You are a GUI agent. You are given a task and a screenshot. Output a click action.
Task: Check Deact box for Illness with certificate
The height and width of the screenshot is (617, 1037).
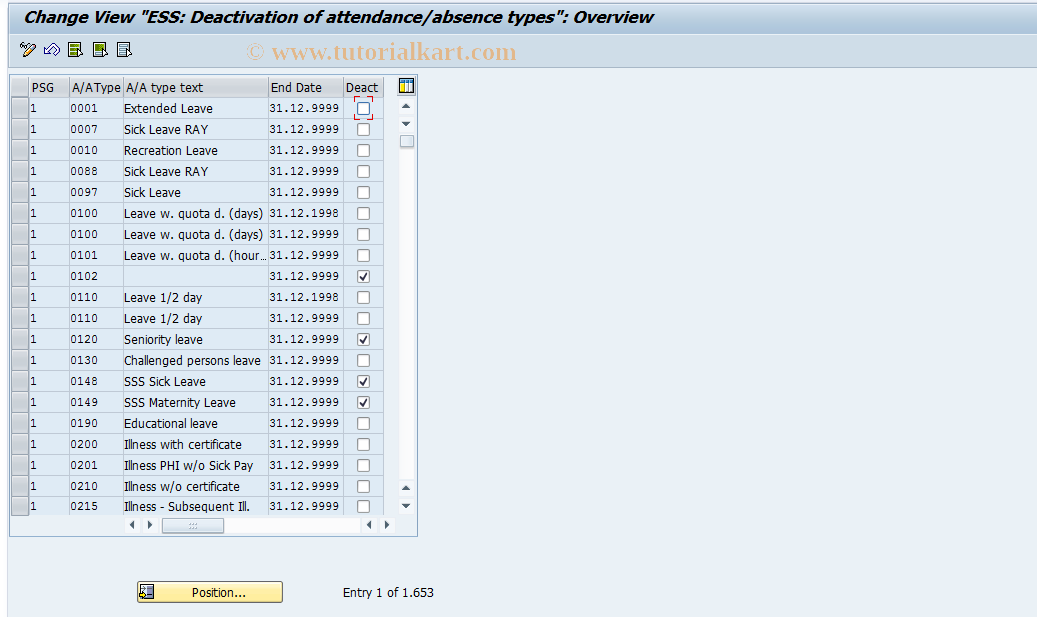(363, 444)
